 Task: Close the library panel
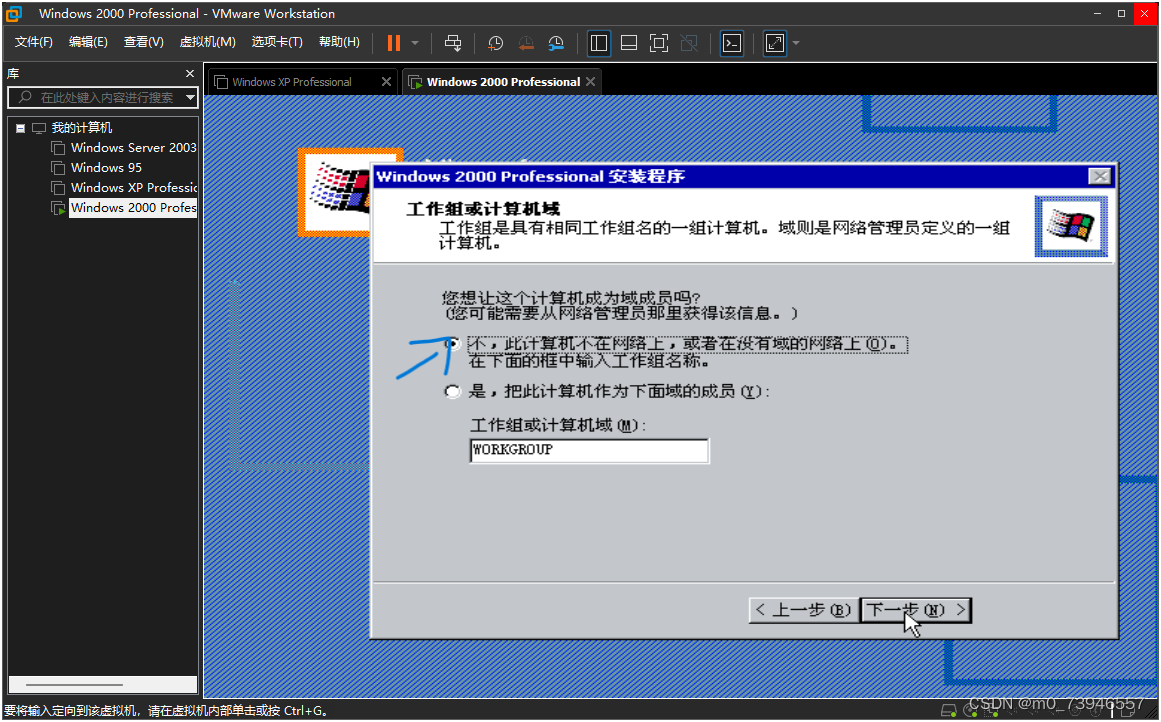coord(190,73)
